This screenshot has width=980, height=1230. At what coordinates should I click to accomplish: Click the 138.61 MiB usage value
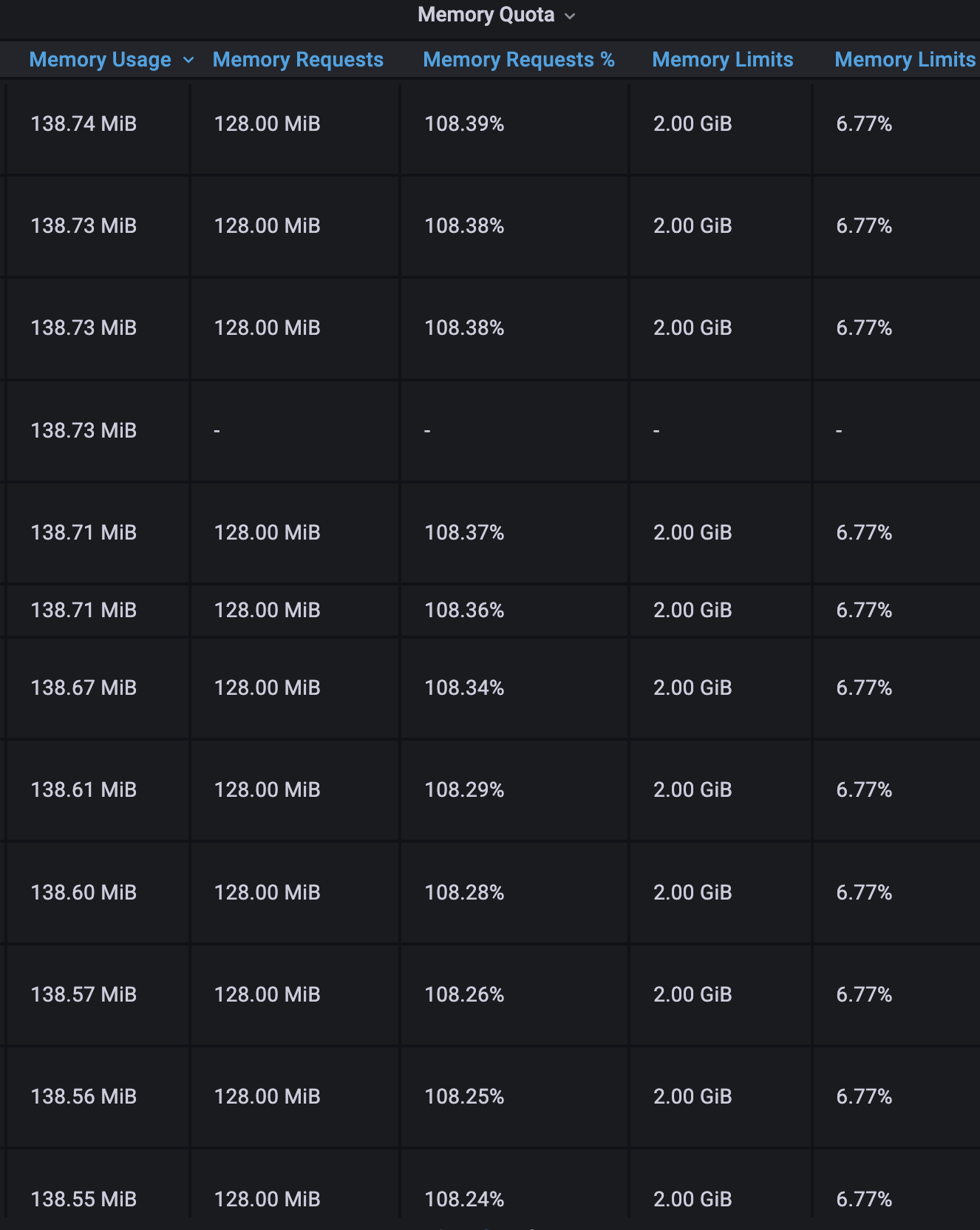tap(84, 790)
